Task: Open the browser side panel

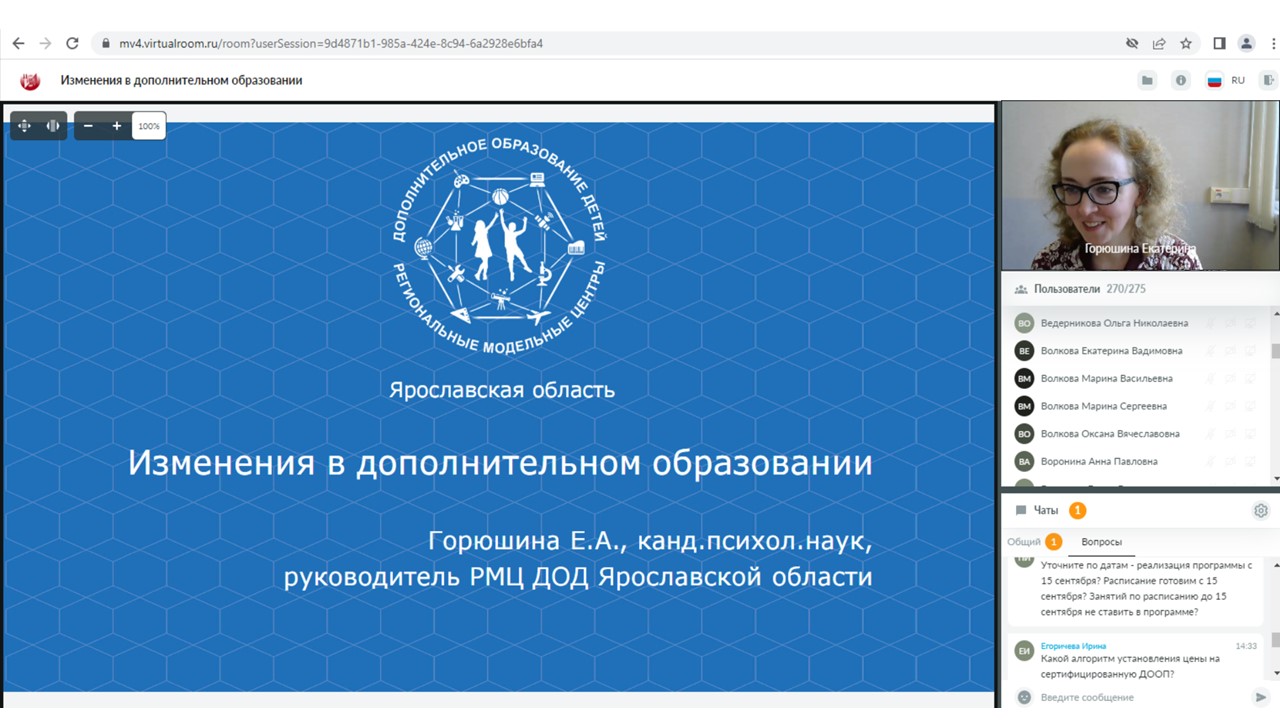Action: point(1219,44)
